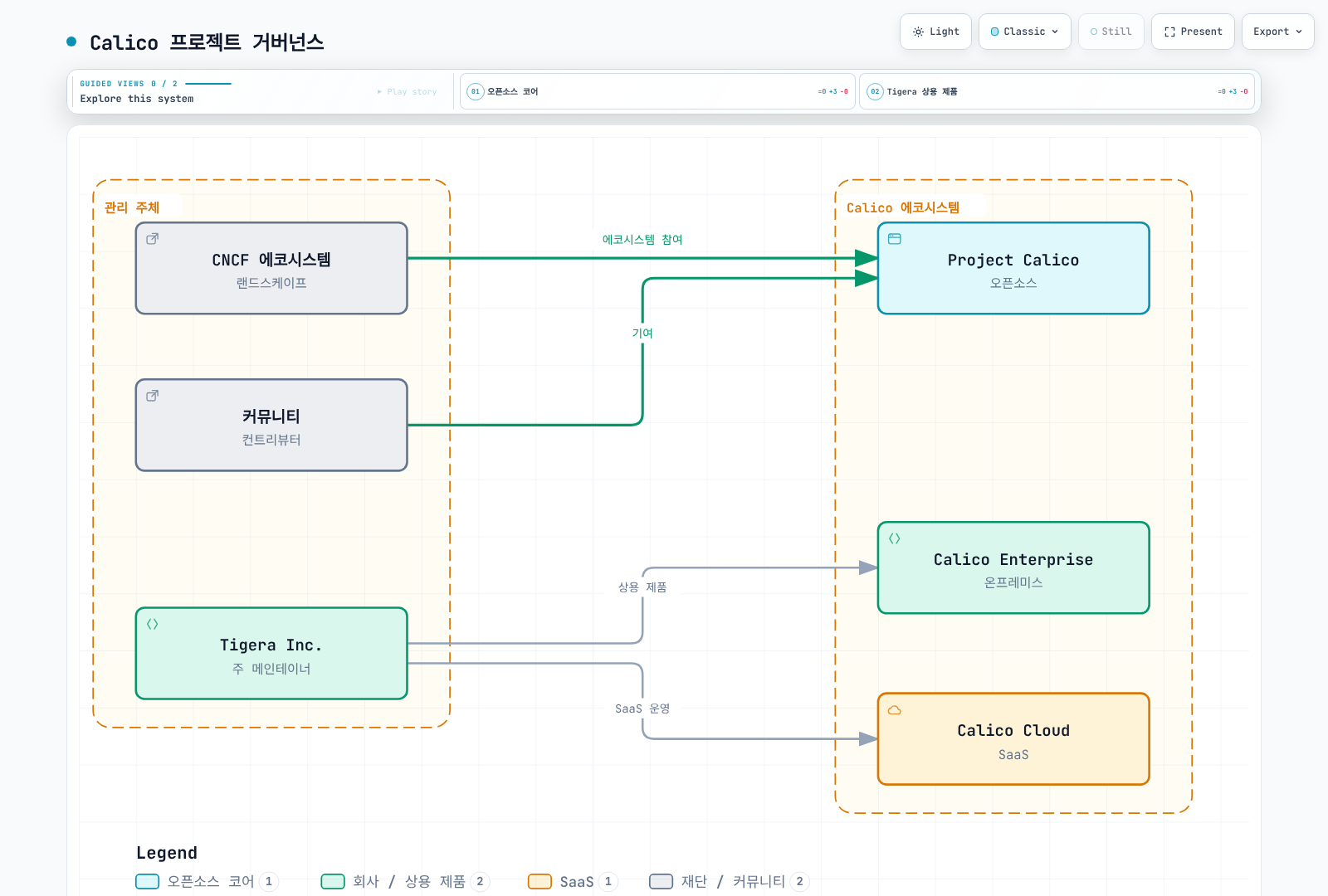Select the Tigera Inc. node
The width and height of the screenshot is (1328, 896).
tap(271, 654)
